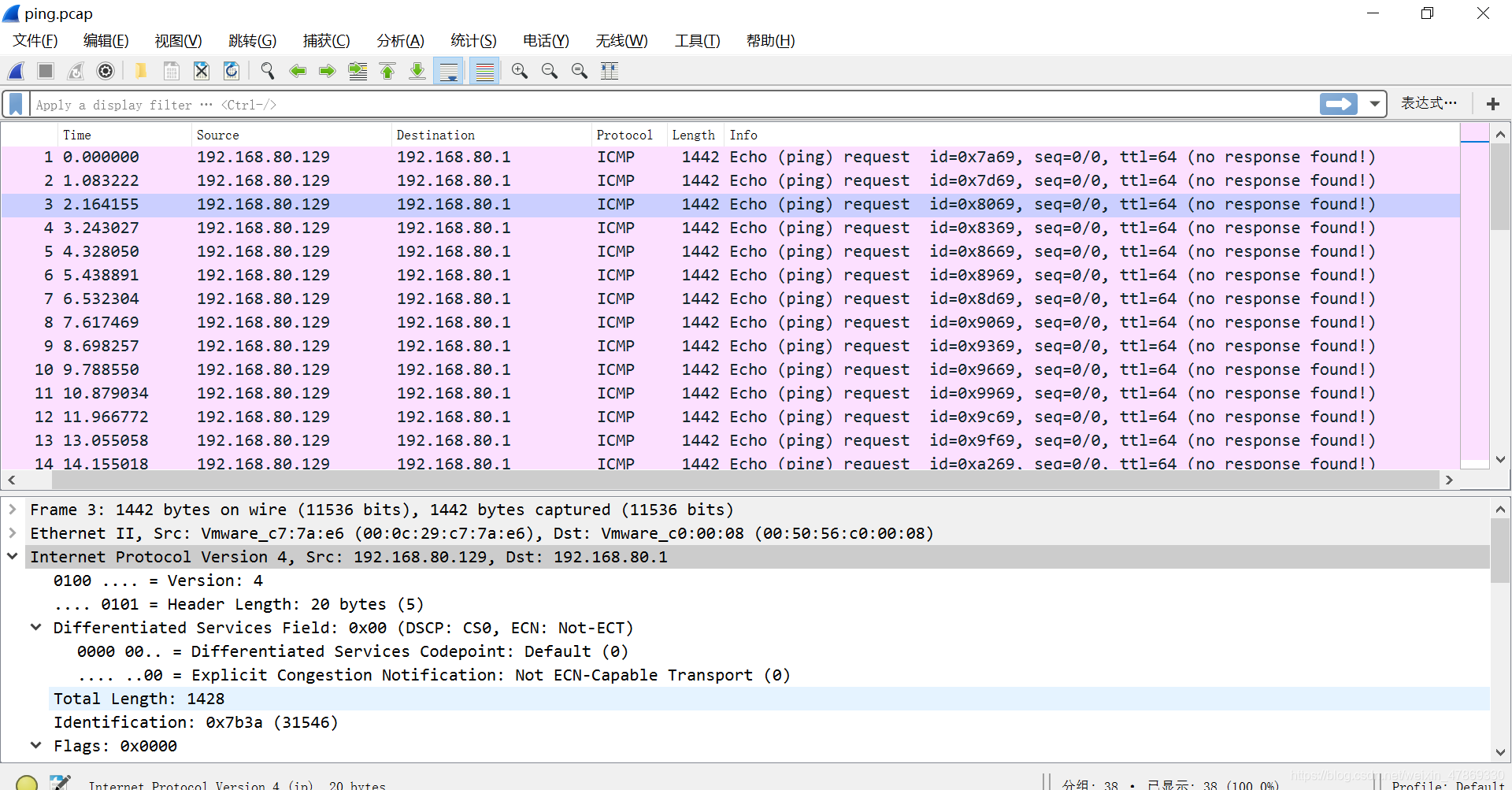Click the display filter input field
Viewport: 1512px width, 790px height.
pos(673,104)
